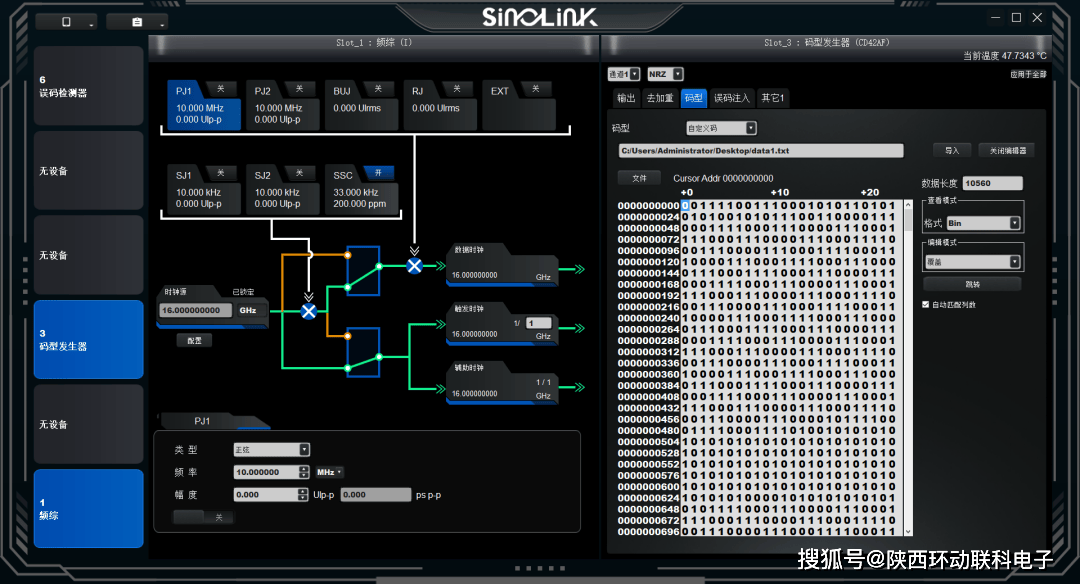
Task: Toggle 自动匹配列数 checkbox
Action: click(925, 304)
